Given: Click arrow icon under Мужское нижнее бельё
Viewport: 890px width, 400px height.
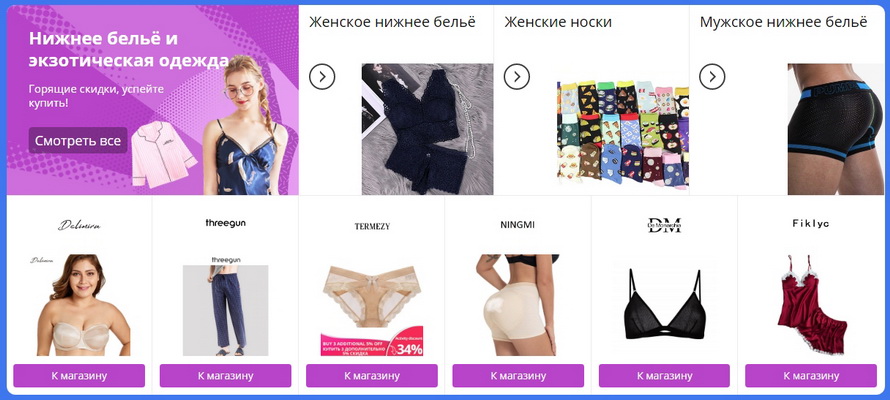Looking at the screenshot, I should (x=712, y=77).
